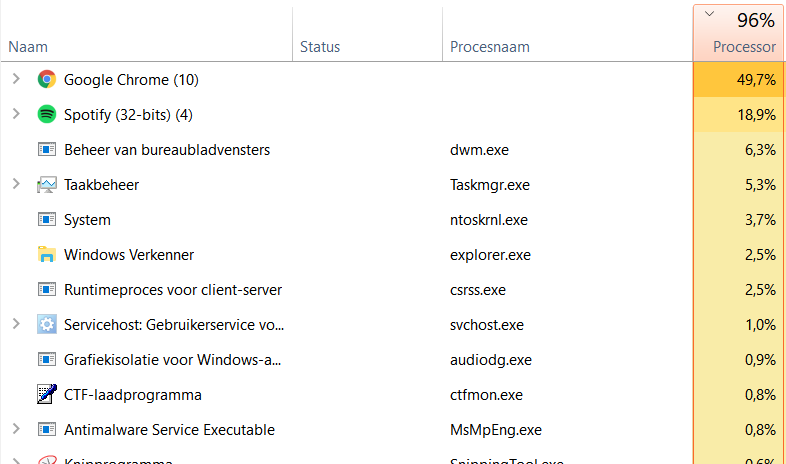
Task: Click the Antimalware Service Executable icon
Action: point(46,430)
